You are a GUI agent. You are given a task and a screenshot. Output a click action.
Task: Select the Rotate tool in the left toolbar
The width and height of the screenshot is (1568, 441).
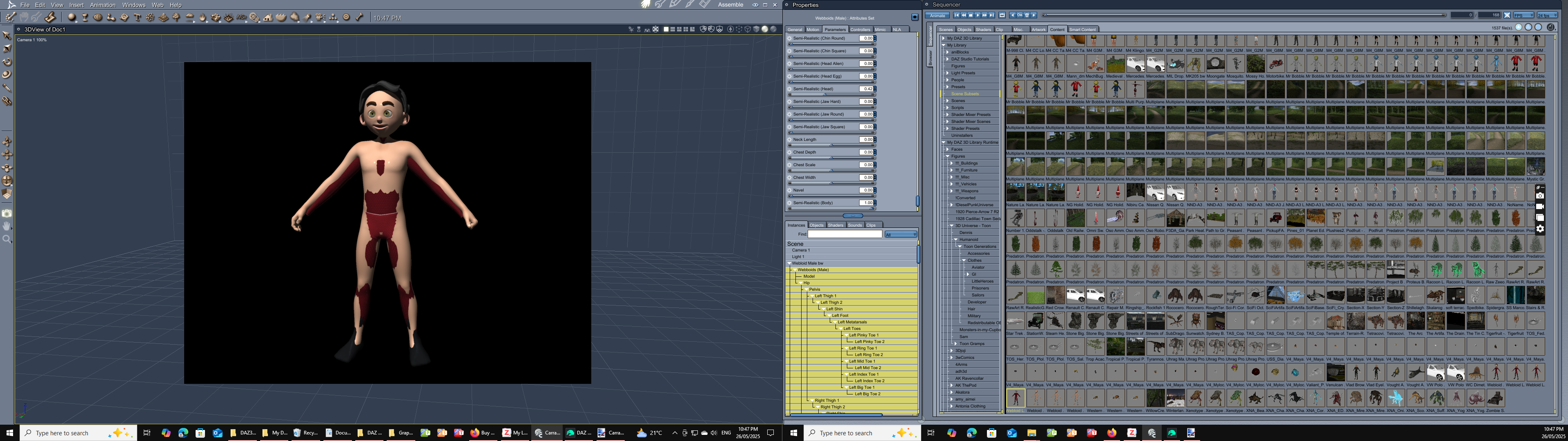coord(7,62)
